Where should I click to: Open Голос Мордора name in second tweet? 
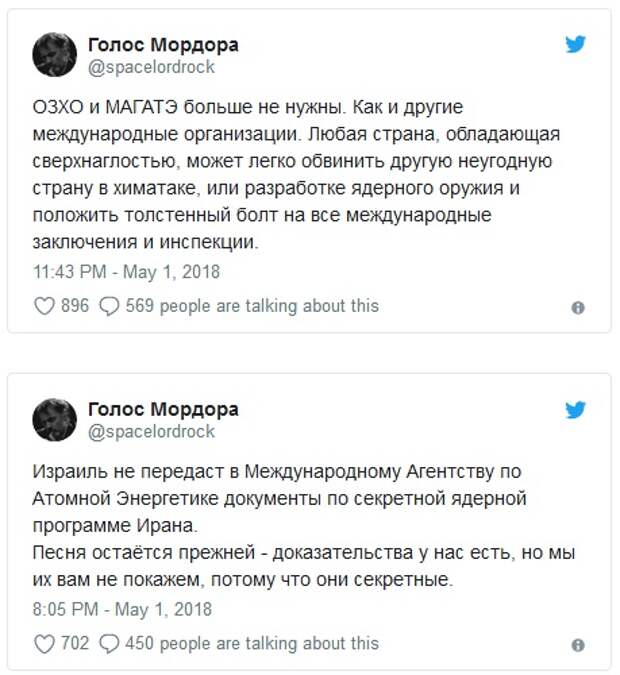click(x=163, y=409)
